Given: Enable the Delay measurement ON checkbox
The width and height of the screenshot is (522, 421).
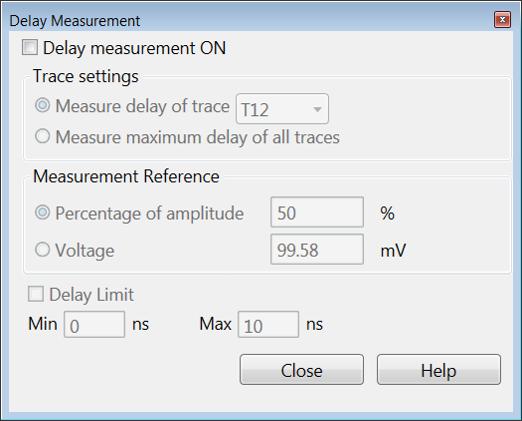Looking at the screenshot, I should 30,47.
